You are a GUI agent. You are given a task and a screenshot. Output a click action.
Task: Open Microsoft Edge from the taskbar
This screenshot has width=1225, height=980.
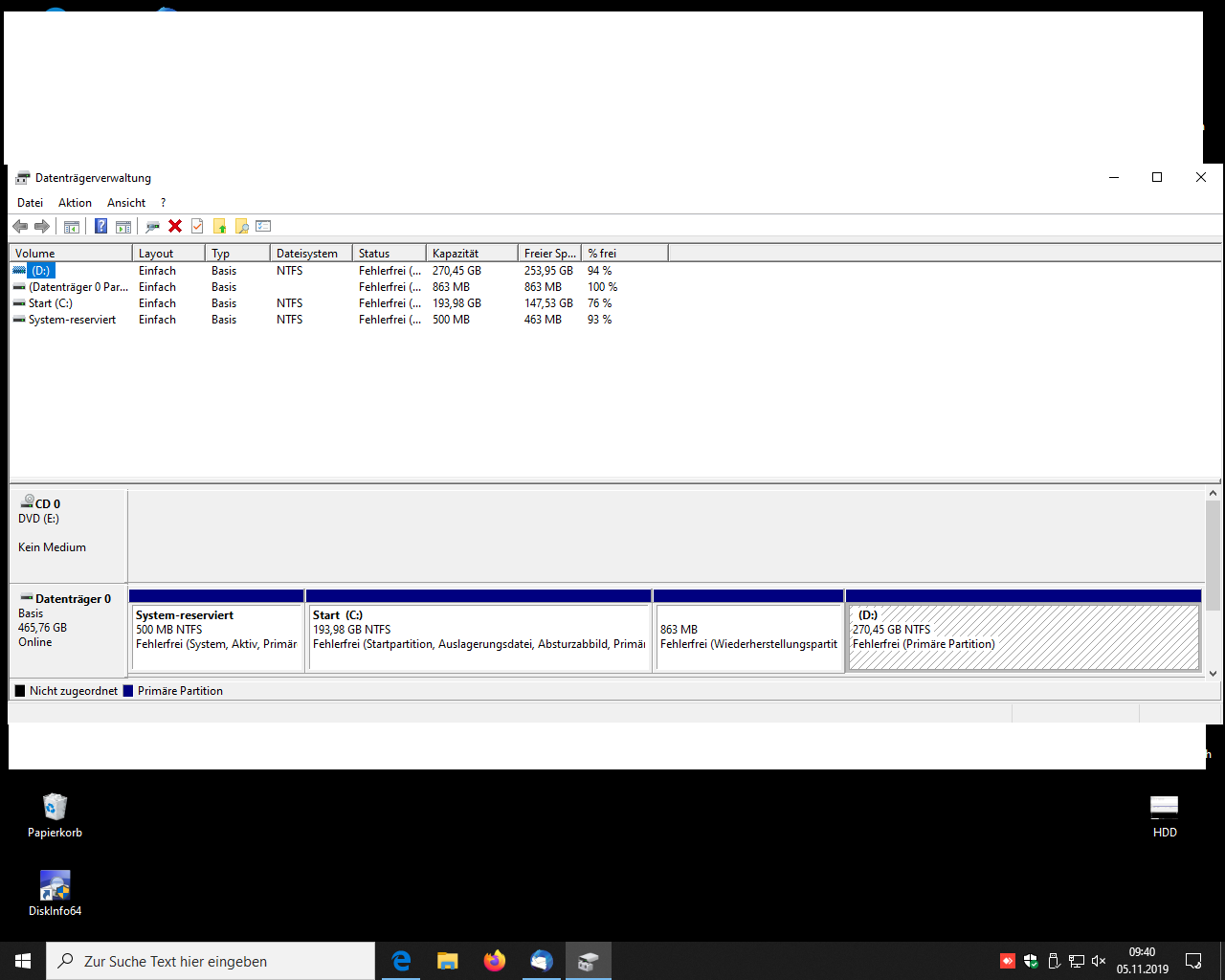point(401,961)
